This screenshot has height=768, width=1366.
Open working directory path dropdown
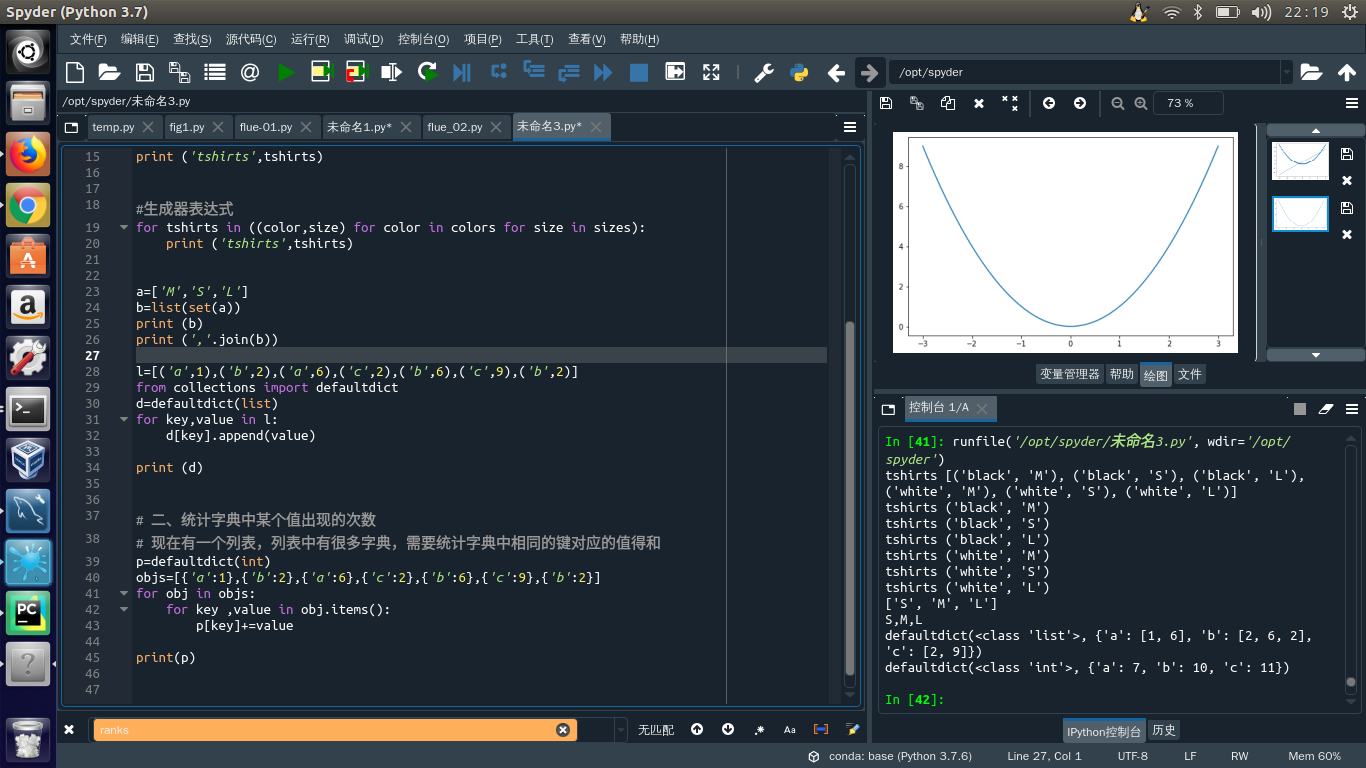[x=1286, y=72]
